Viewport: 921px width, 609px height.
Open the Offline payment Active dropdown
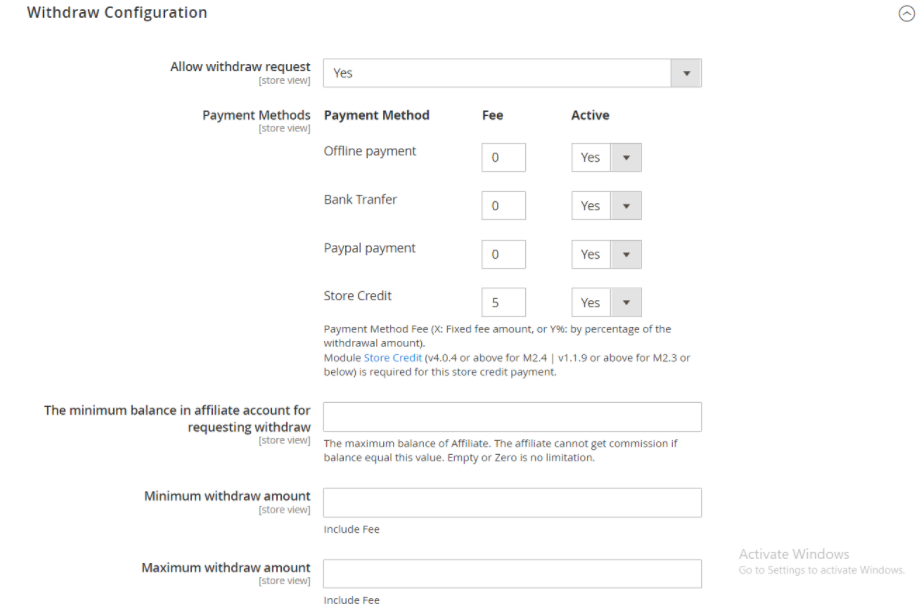click(605, 158)
